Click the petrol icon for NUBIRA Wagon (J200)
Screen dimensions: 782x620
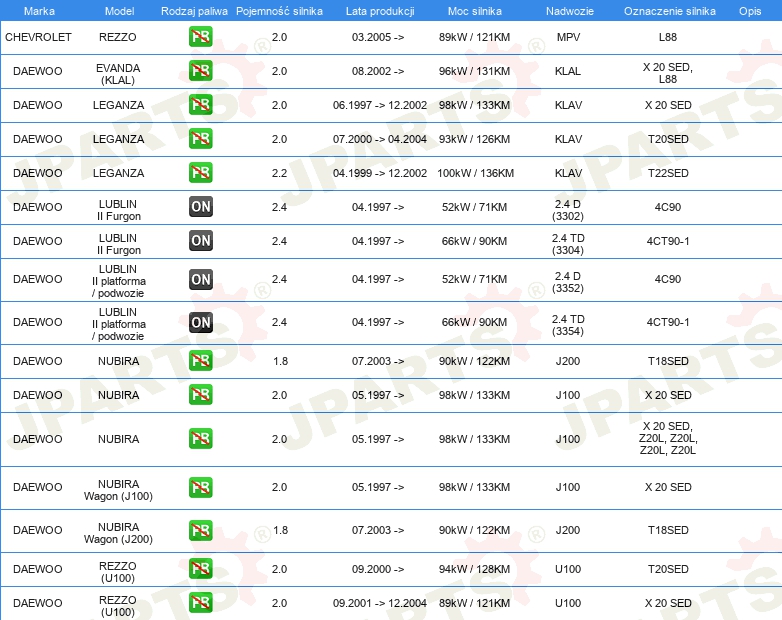[x=200, y=530]
